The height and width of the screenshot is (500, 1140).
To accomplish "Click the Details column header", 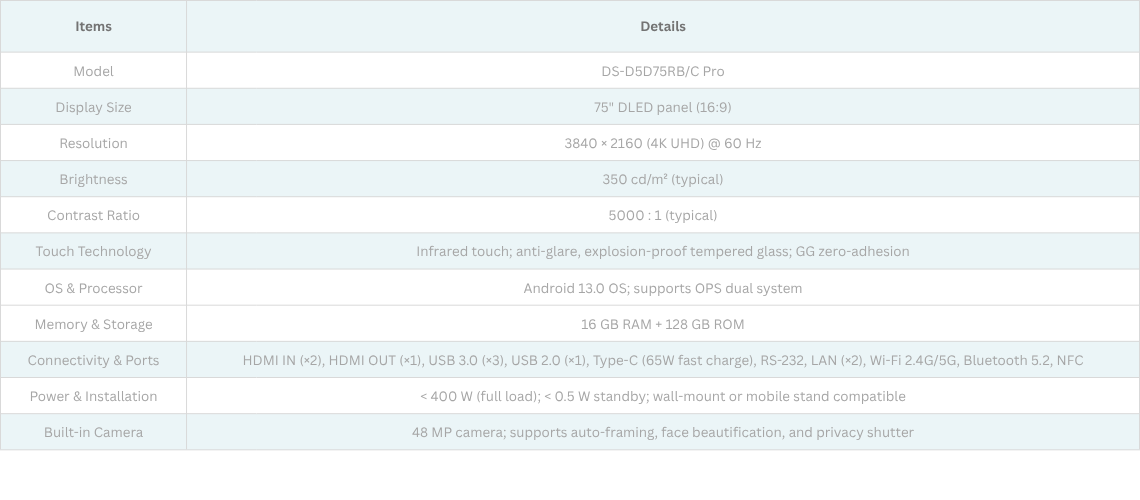I will [x=662, y=26].
